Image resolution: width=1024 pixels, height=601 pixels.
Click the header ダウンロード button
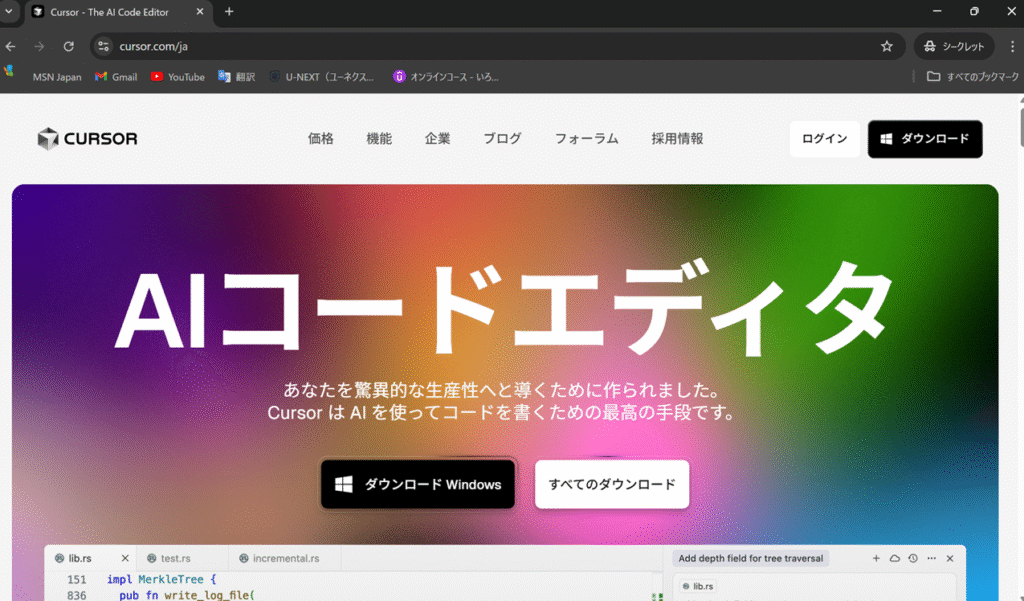(925, 139)
